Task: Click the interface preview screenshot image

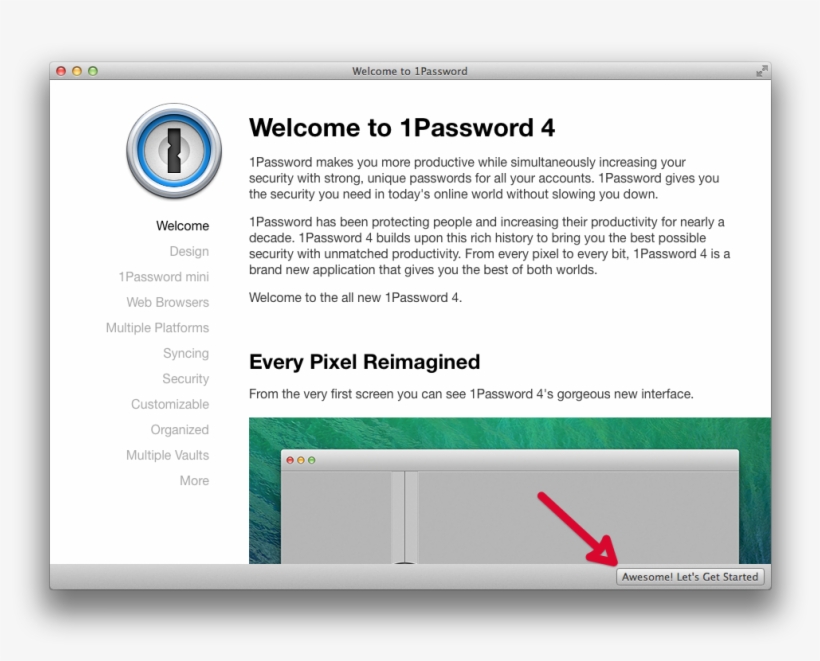Action: coord(510,491)
